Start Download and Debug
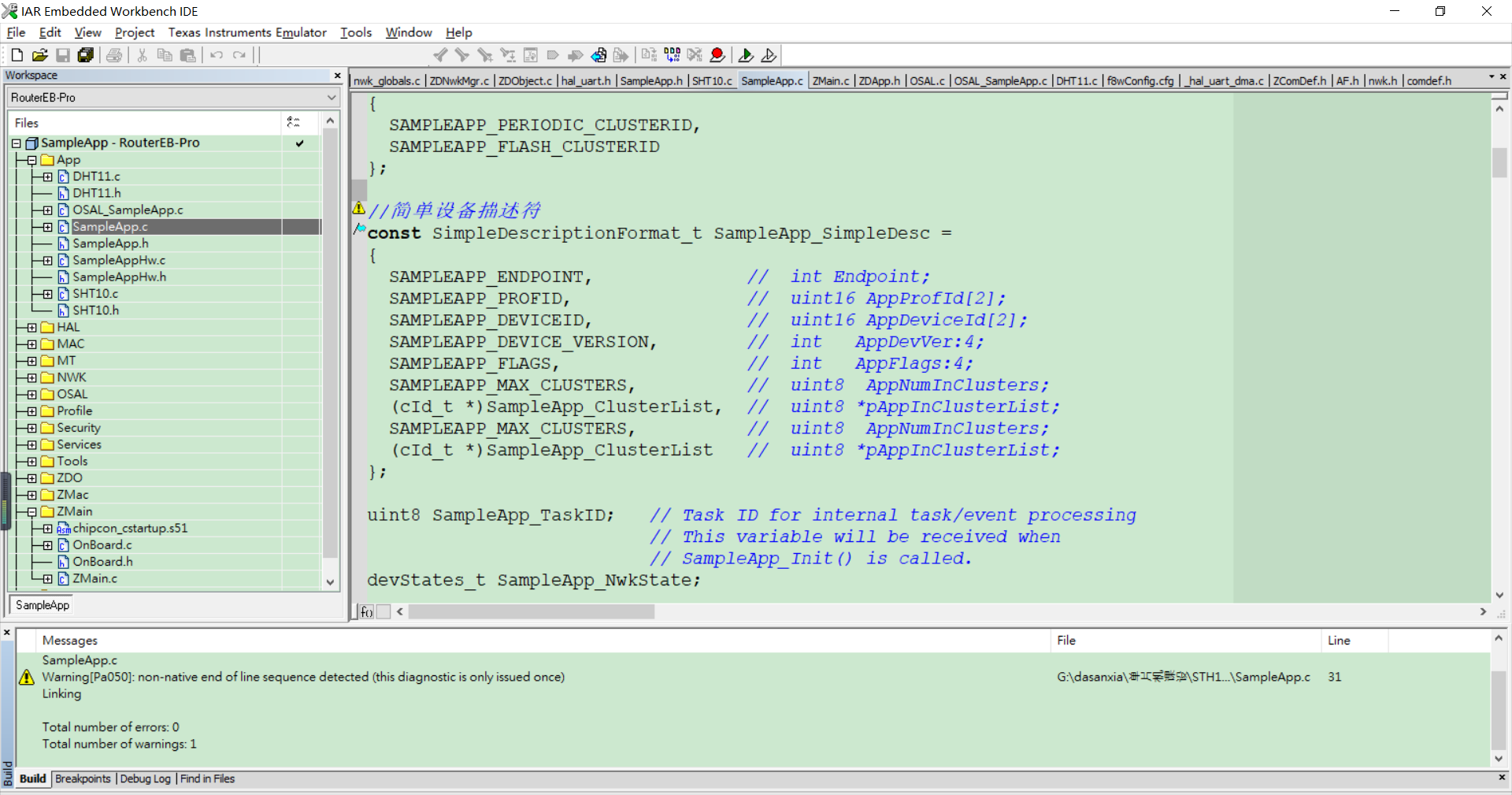Screen dimensions: 1512x795 click(746, 54)
